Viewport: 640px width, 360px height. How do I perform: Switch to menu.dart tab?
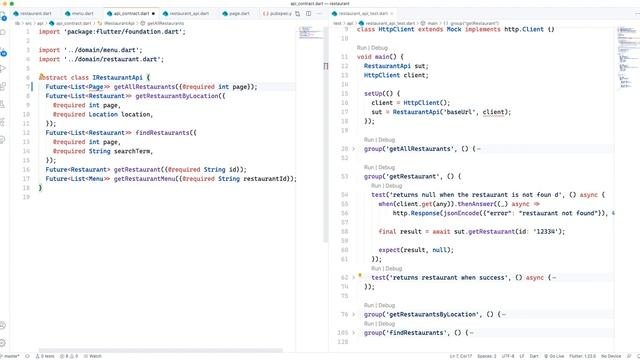(80, 13)
